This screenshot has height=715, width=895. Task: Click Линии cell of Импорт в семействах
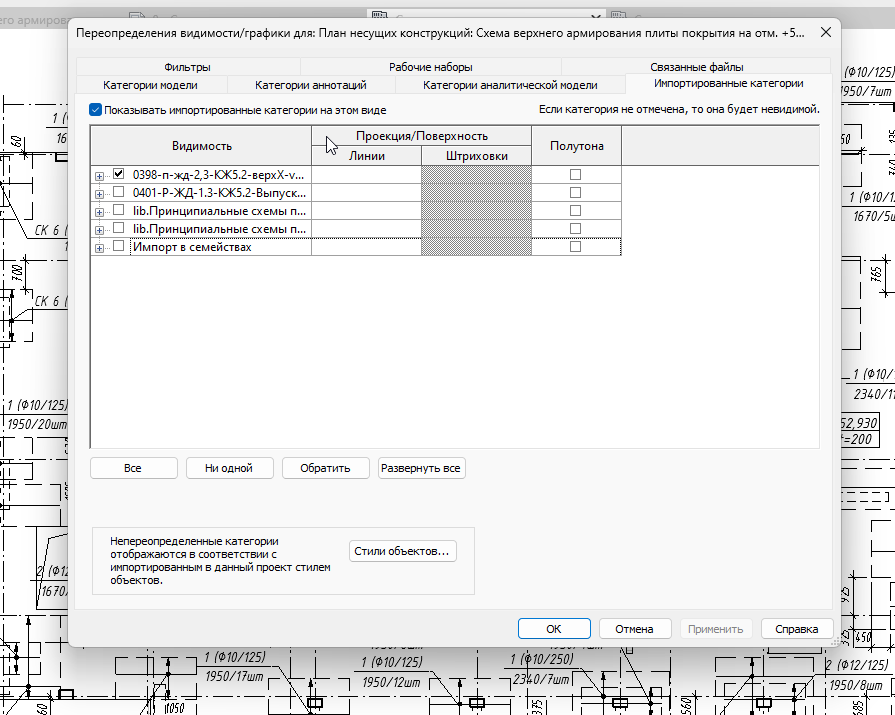(366, 247)
